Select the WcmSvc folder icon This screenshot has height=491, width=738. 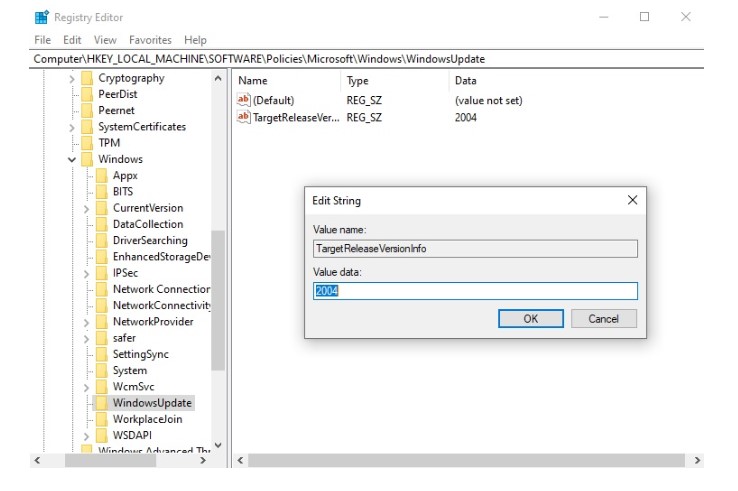tap(102, 387)
